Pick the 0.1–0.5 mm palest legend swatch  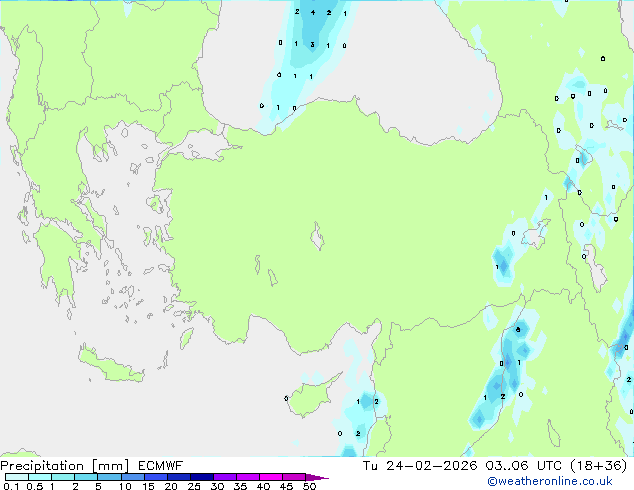click(x=17, y=477)
